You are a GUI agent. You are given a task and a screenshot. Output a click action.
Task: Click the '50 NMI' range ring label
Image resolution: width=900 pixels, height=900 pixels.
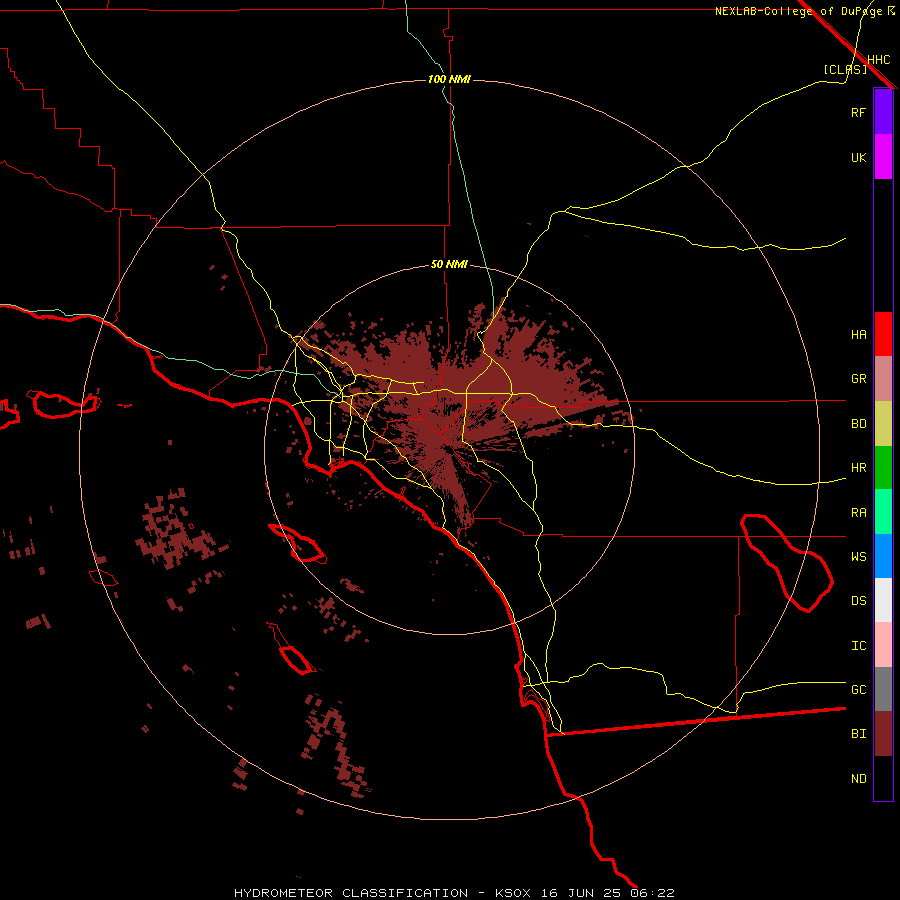coord(449,264)
